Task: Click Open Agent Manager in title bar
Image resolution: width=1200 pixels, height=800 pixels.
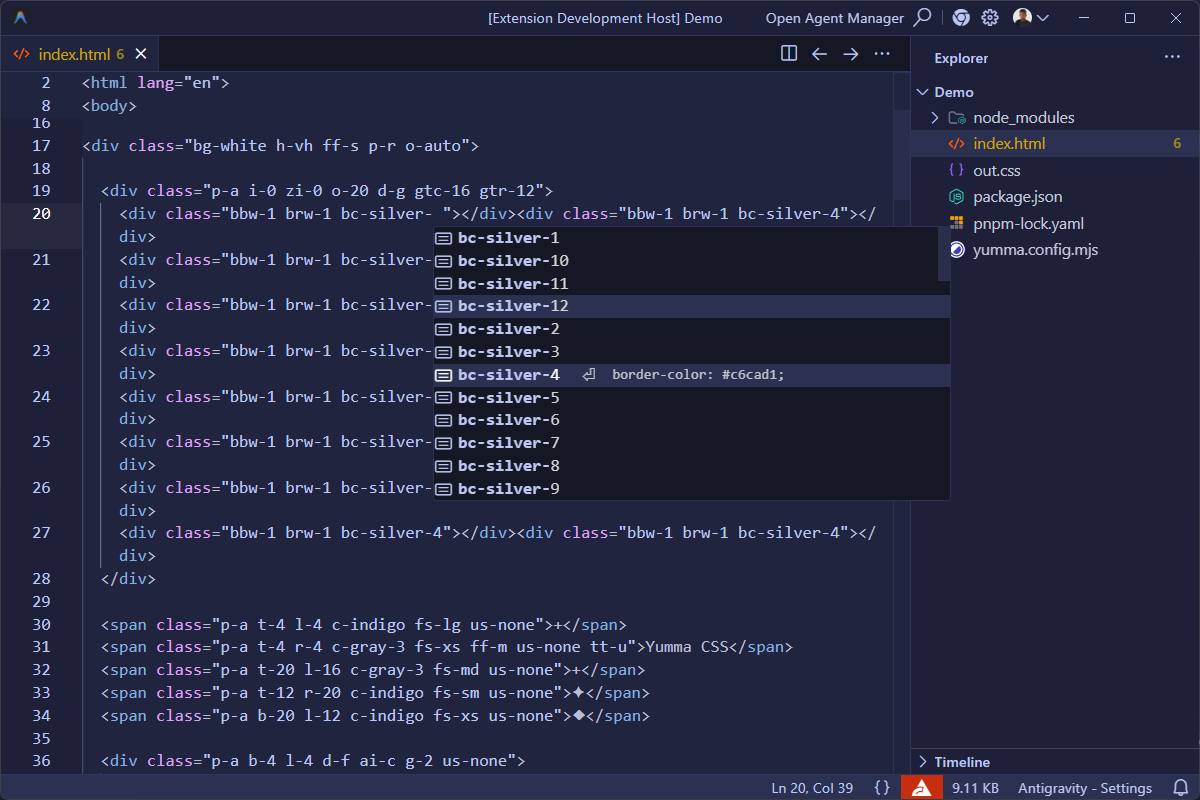Action: [836, 17]
